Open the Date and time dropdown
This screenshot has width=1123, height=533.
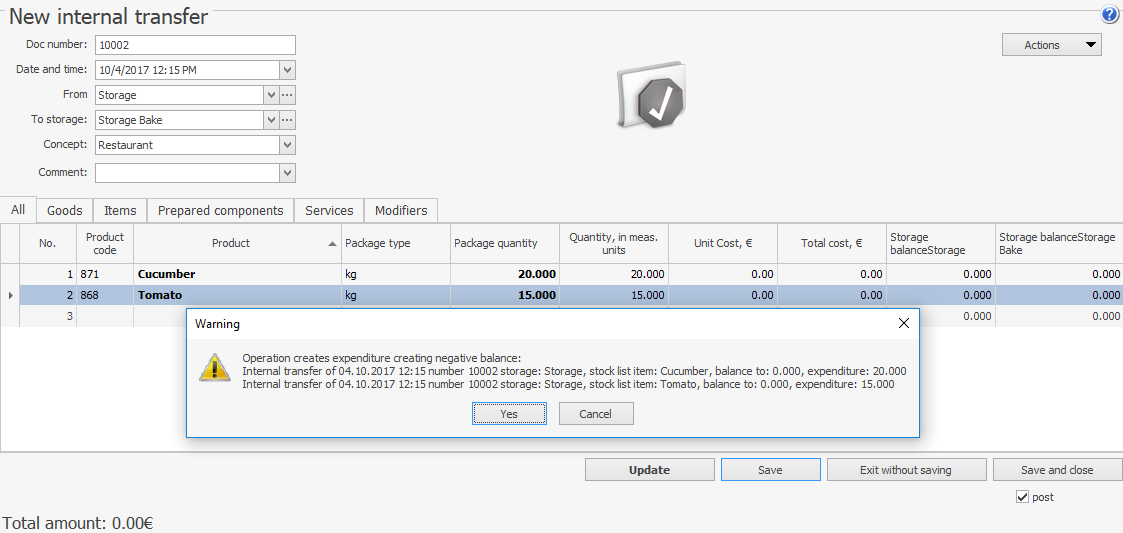[x=287, y=70]
